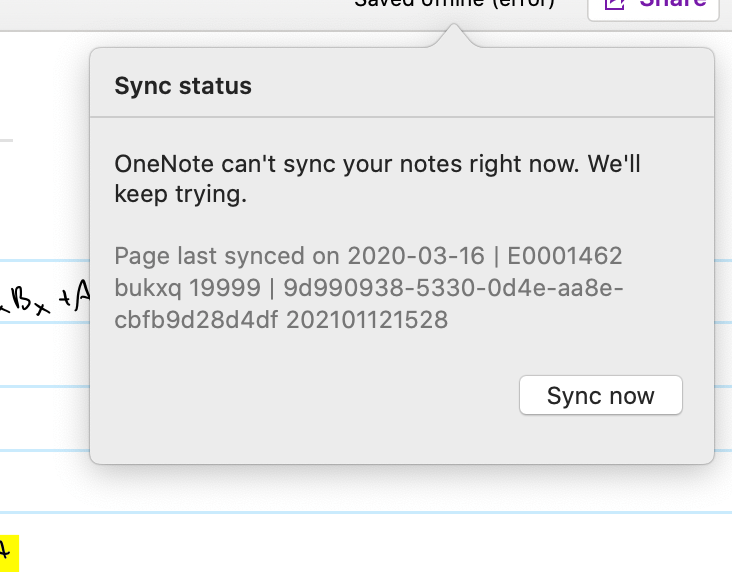Click the Sync now button

(600, 395)
